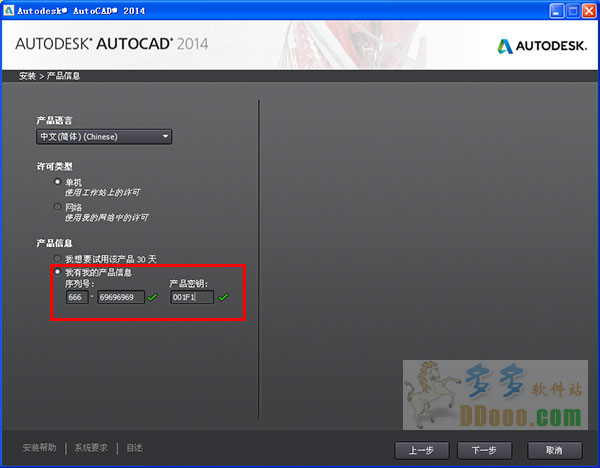Screen dimensions: 600x468
Task: Click the 产品语言 label text
Action: click(54, 121)
